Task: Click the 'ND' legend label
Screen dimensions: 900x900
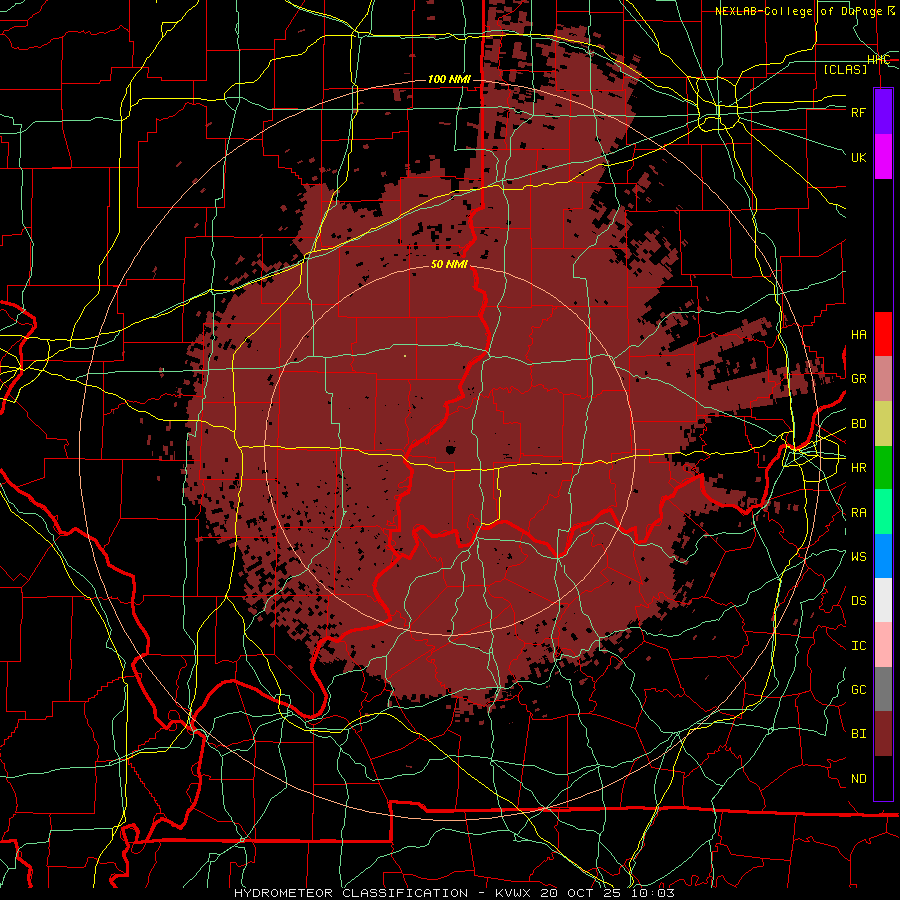Action: point(858,779)
